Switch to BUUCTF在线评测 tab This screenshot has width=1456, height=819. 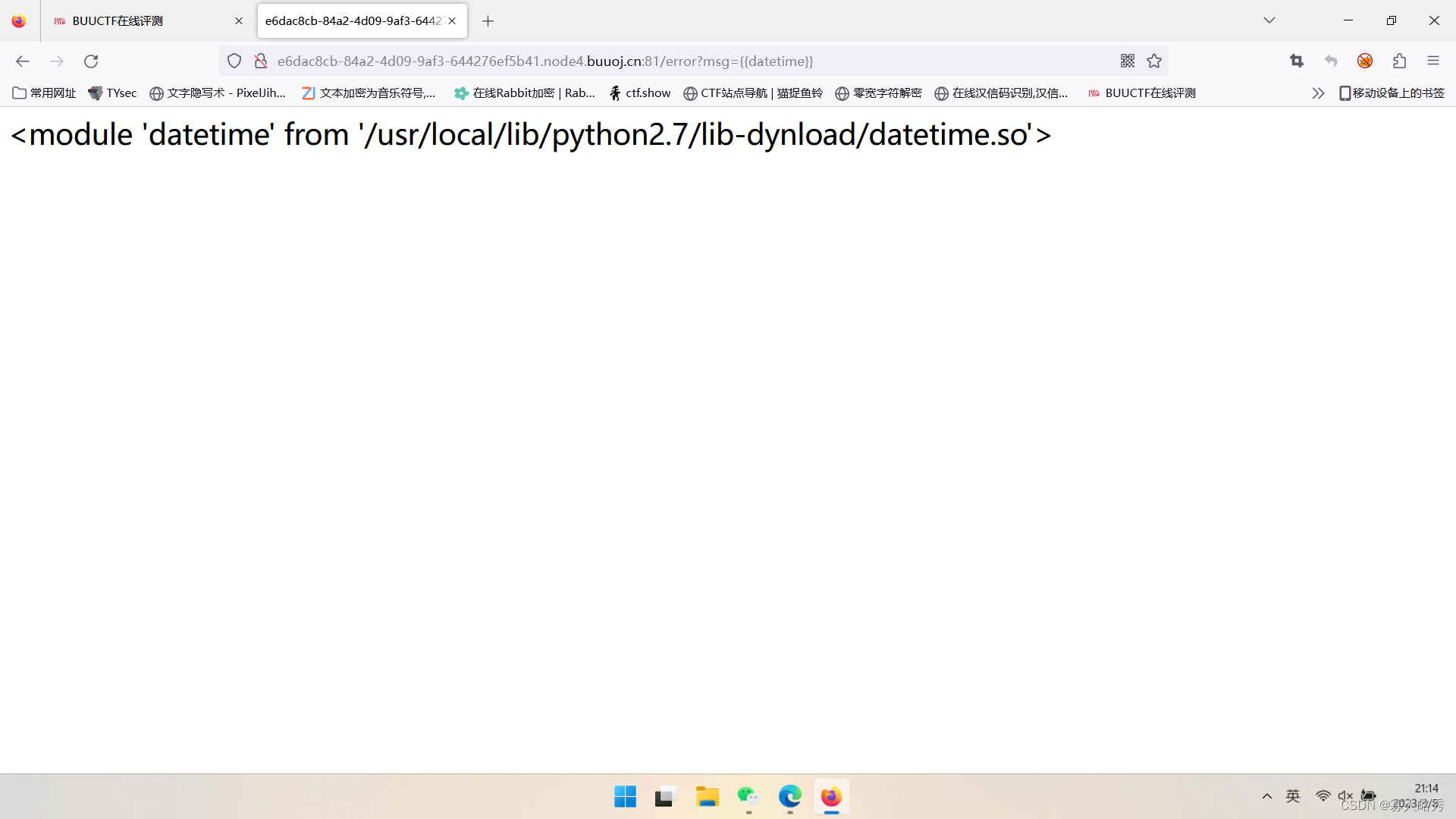tap(136, 21)
